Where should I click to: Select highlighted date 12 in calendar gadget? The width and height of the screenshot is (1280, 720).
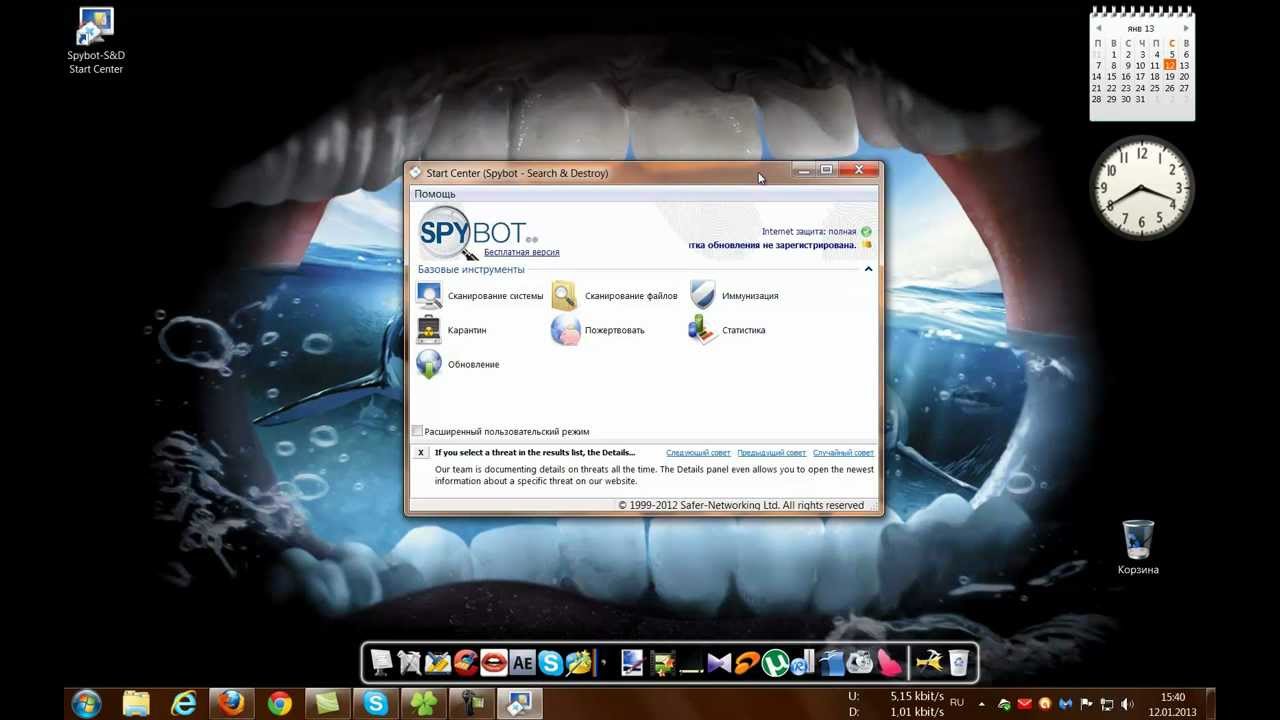pyautogui.click(x=1169, y=65)
